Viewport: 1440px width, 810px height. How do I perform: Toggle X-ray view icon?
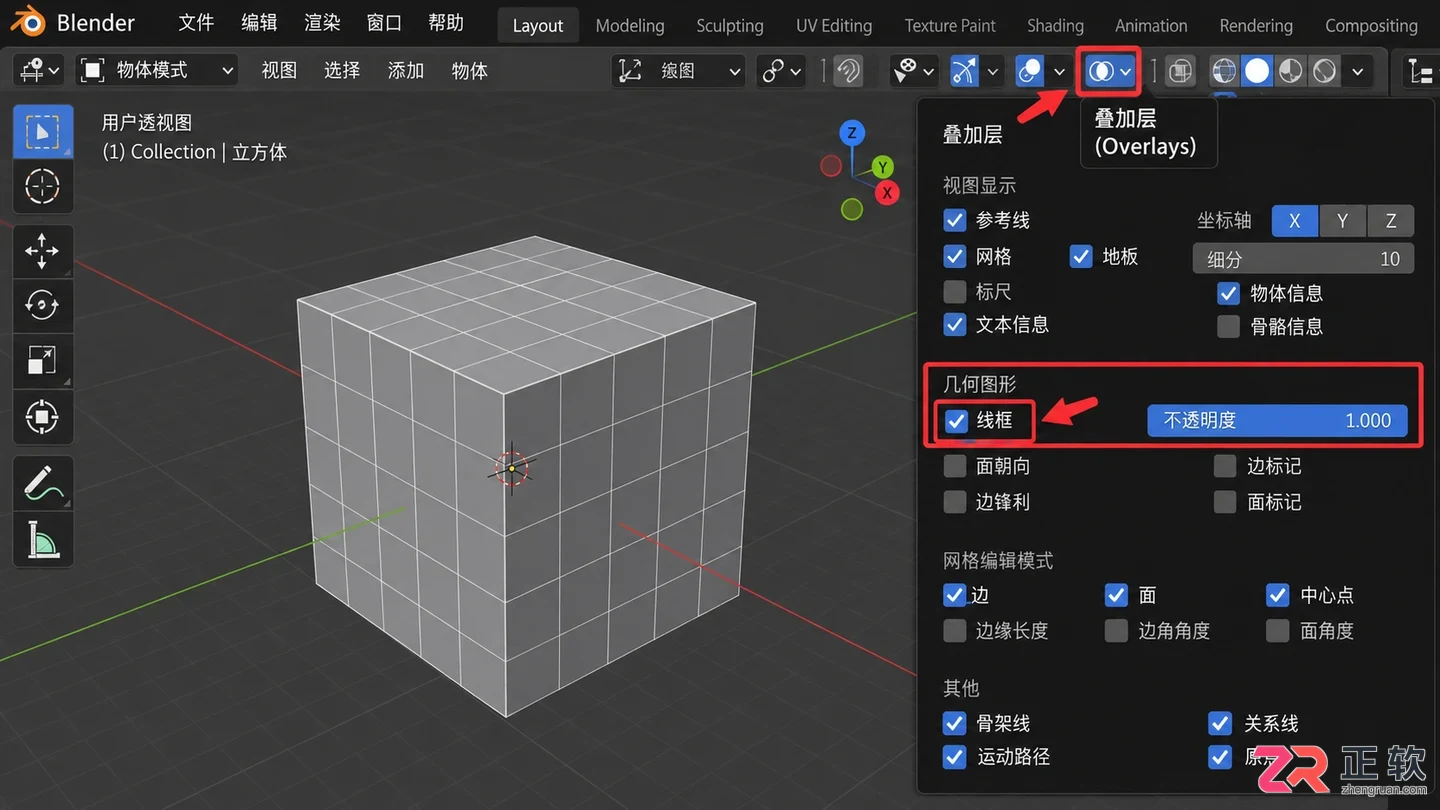1181,71
